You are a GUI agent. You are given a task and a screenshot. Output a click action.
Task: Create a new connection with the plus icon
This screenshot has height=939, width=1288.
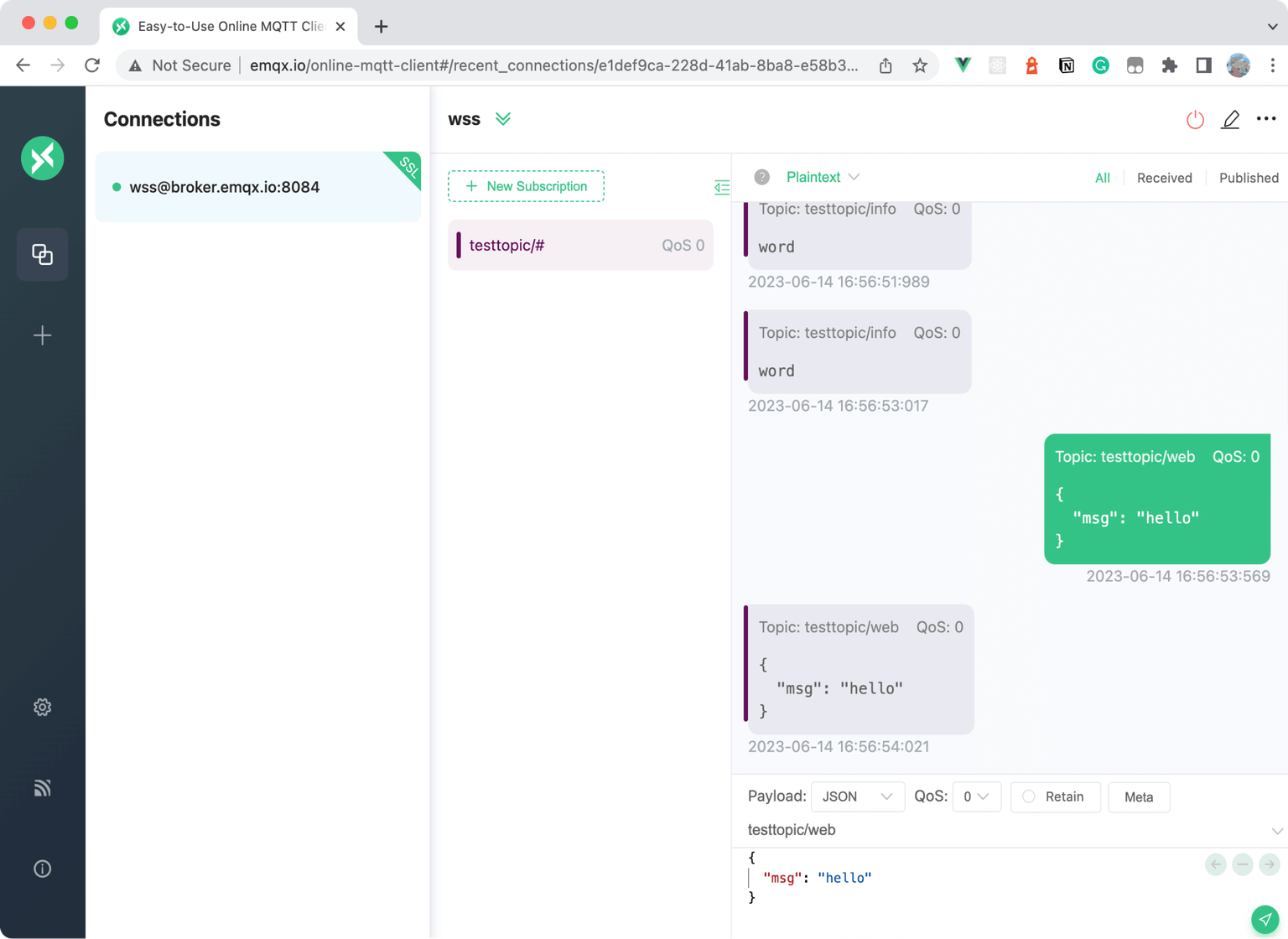coord(42,335)
